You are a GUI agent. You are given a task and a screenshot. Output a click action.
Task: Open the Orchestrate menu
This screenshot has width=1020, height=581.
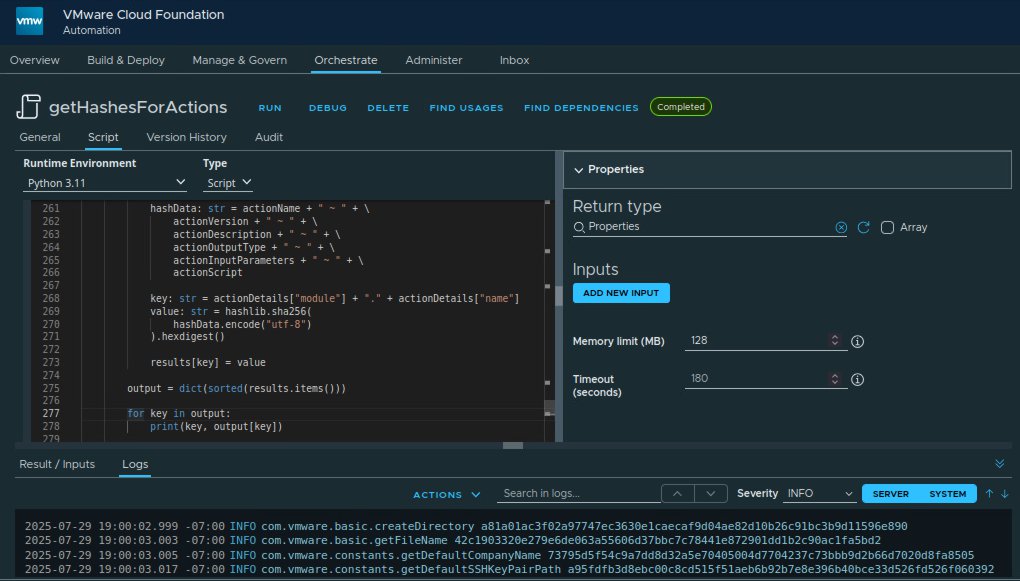coord(345,60)
